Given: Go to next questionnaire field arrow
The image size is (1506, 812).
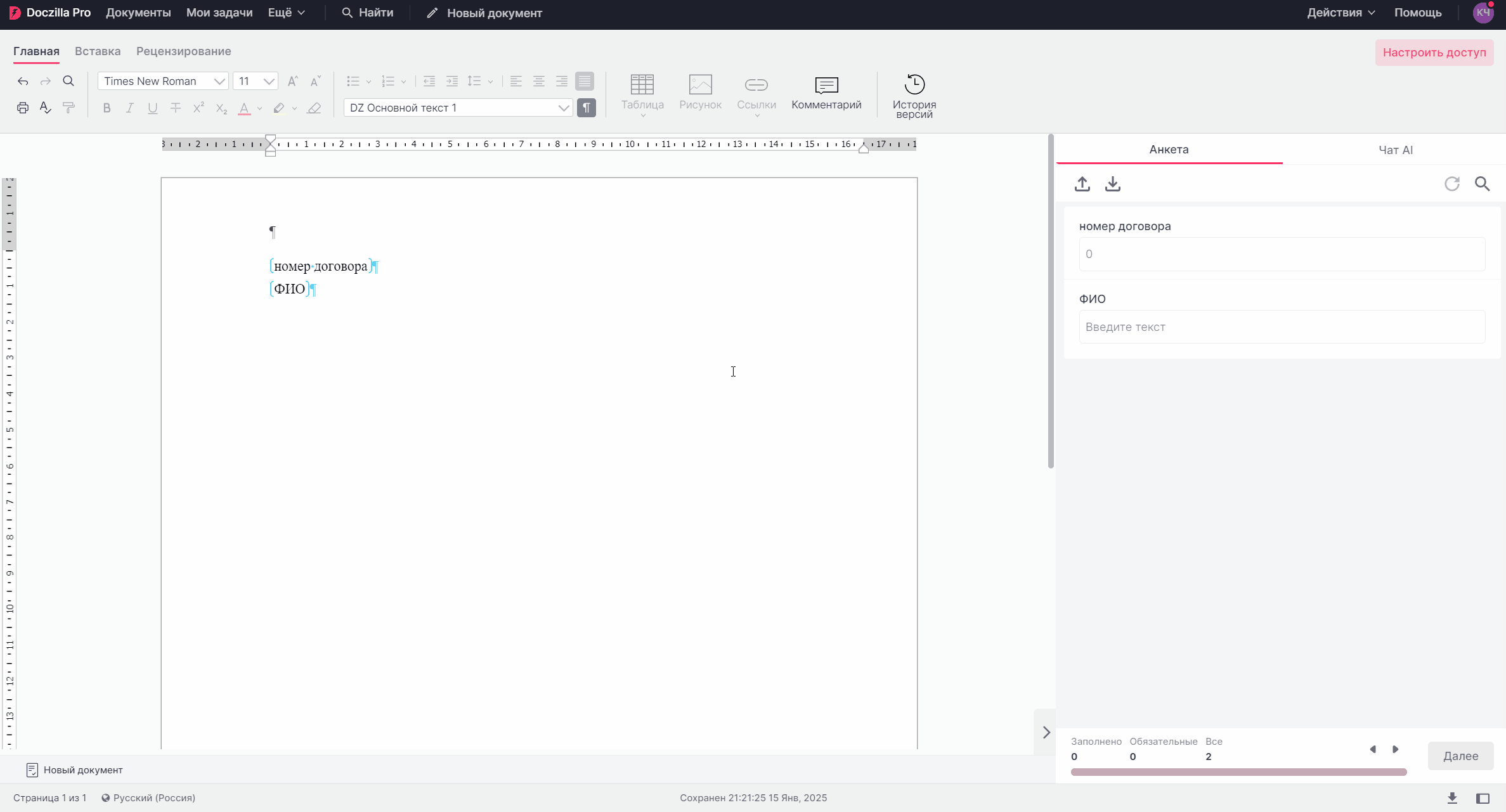Looking at the screenshot, I should pos(1396,749).
